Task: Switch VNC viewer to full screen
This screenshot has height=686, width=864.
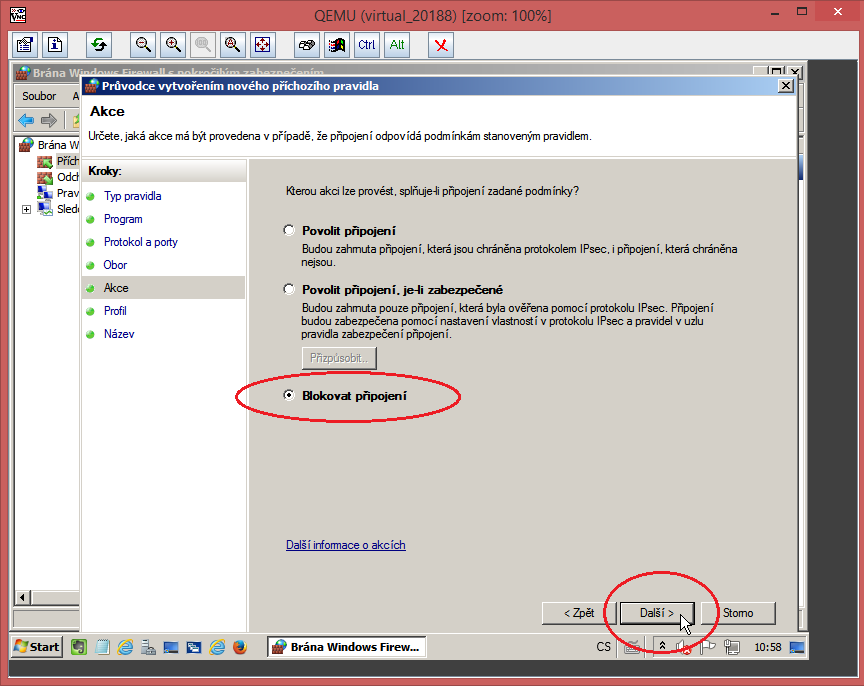Action: click(262, 45)
